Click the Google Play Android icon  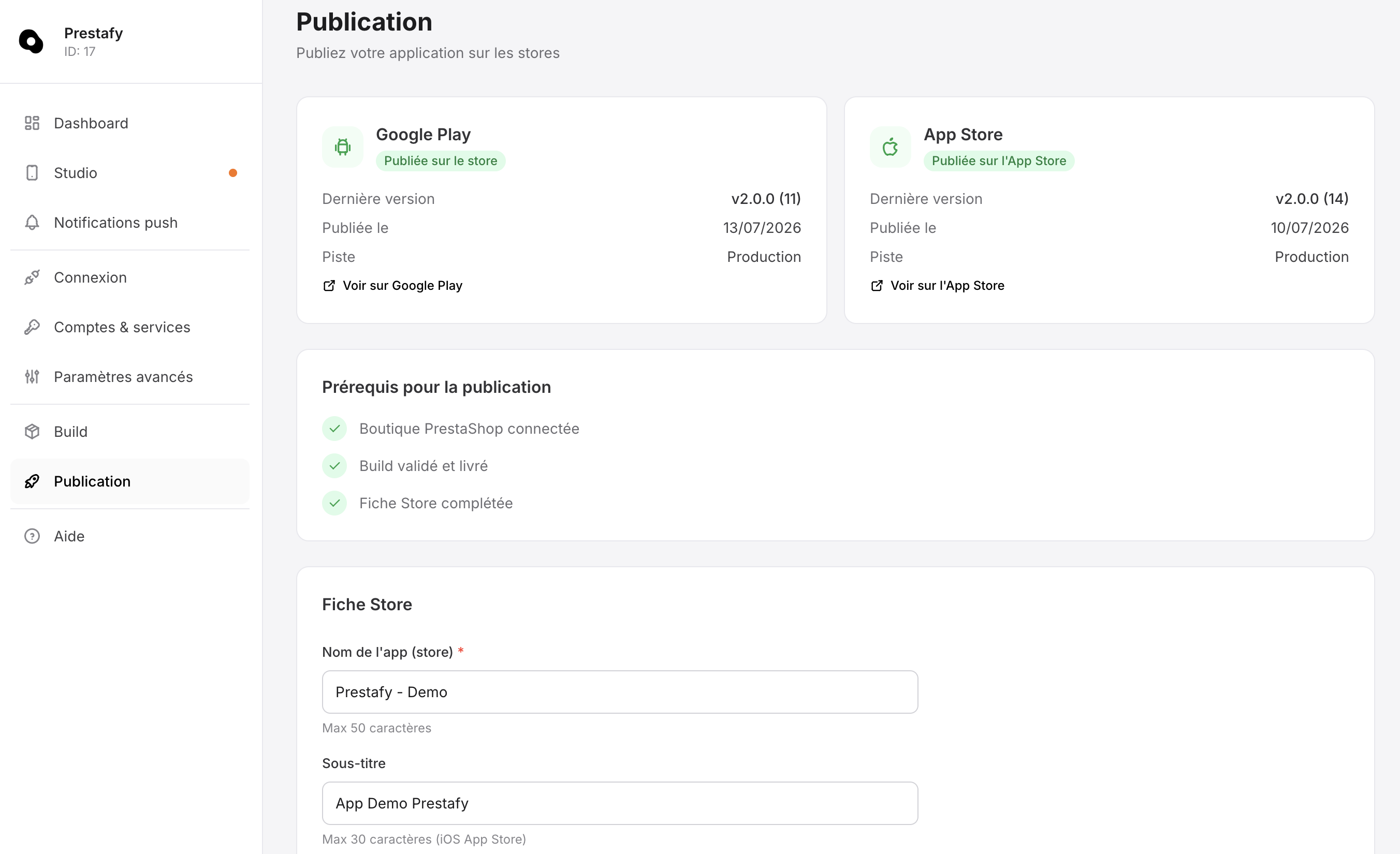pyautogui.click(x=343, y=147)
